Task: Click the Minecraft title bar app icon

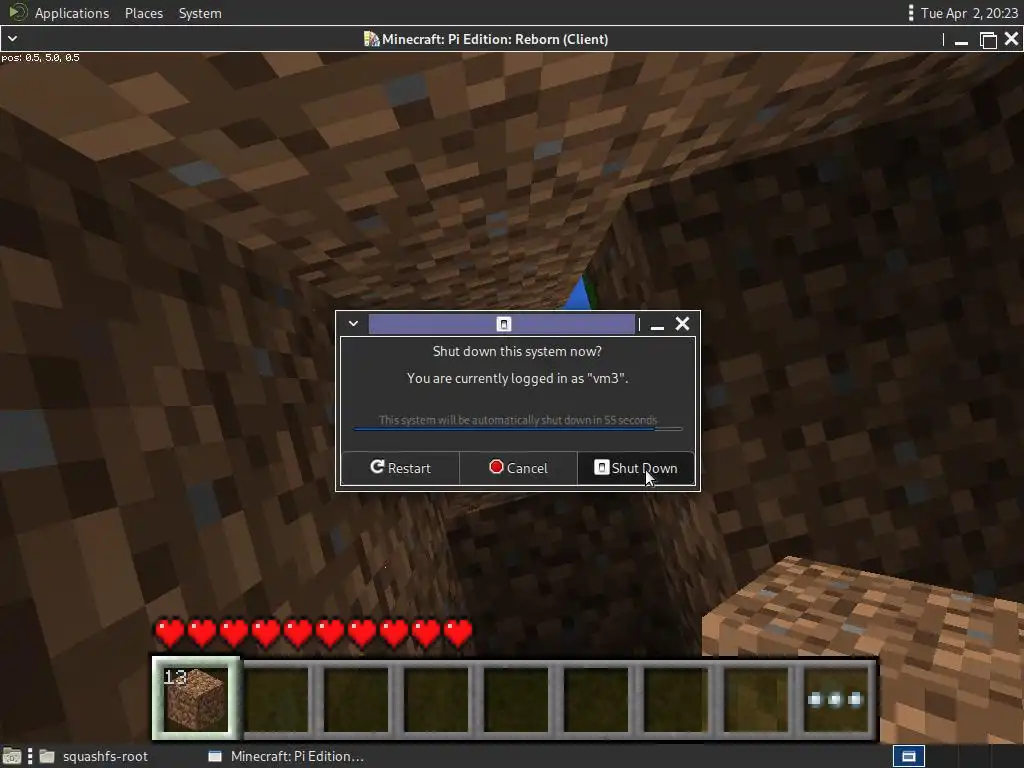Action: click(371, 39)
